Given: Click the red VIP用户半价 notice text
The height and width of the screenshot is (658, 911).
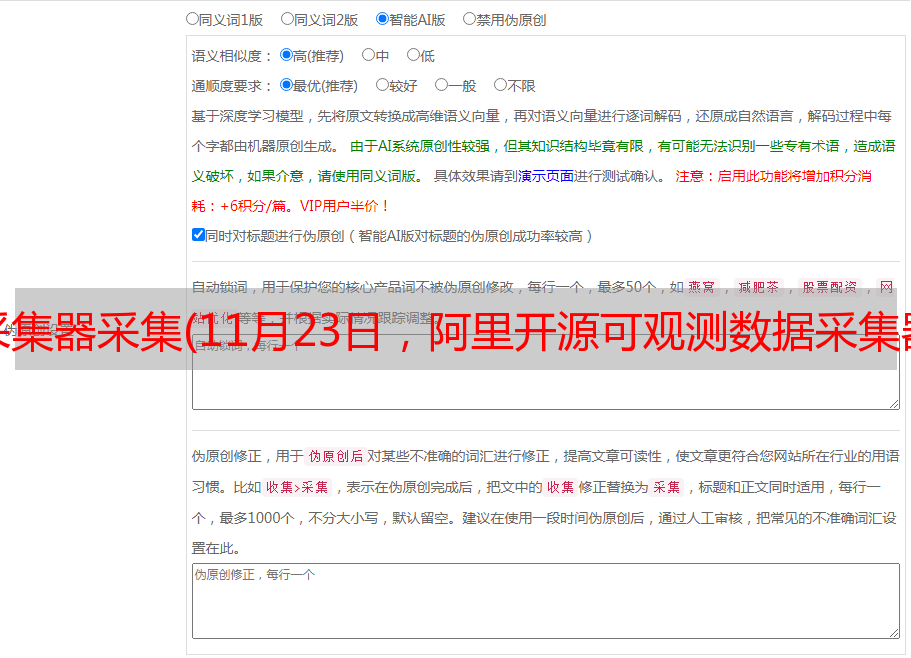Looking at the screenshot, I should click(x=345, y=206).
